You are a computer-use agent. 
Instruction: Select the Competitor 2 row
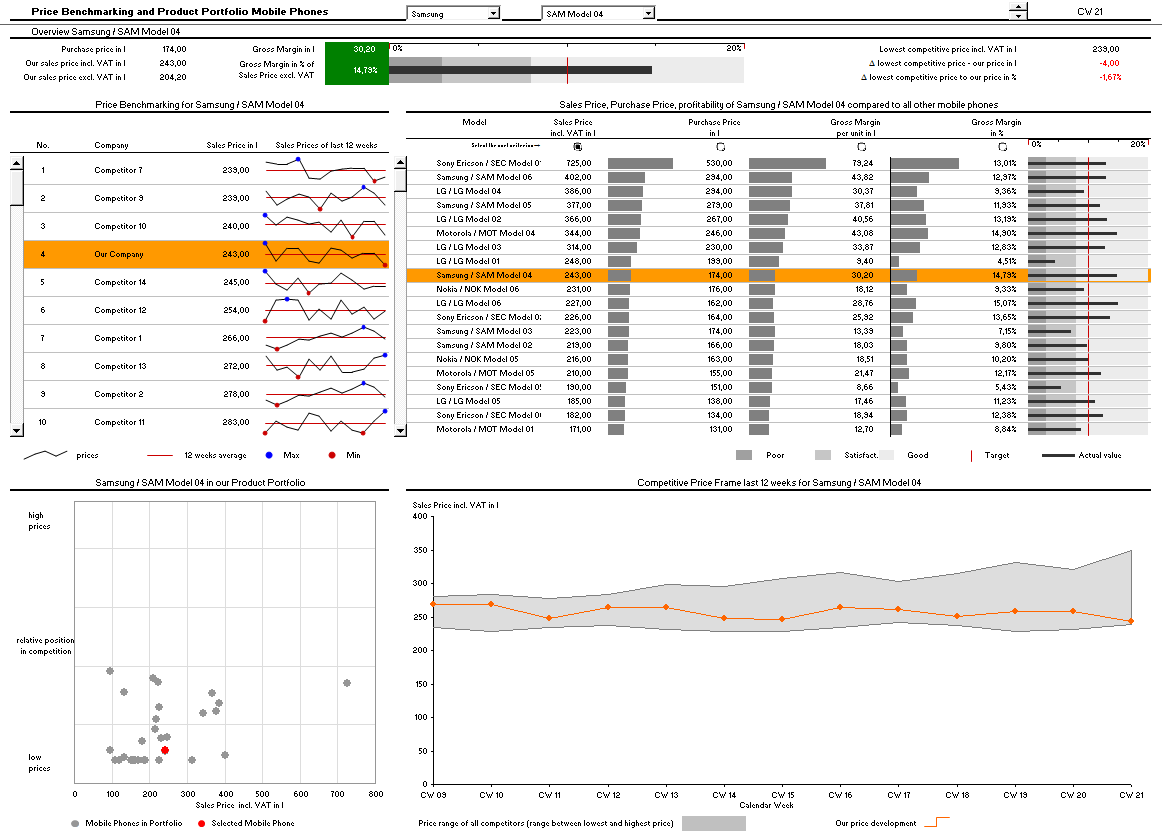(x=206, y=395)
